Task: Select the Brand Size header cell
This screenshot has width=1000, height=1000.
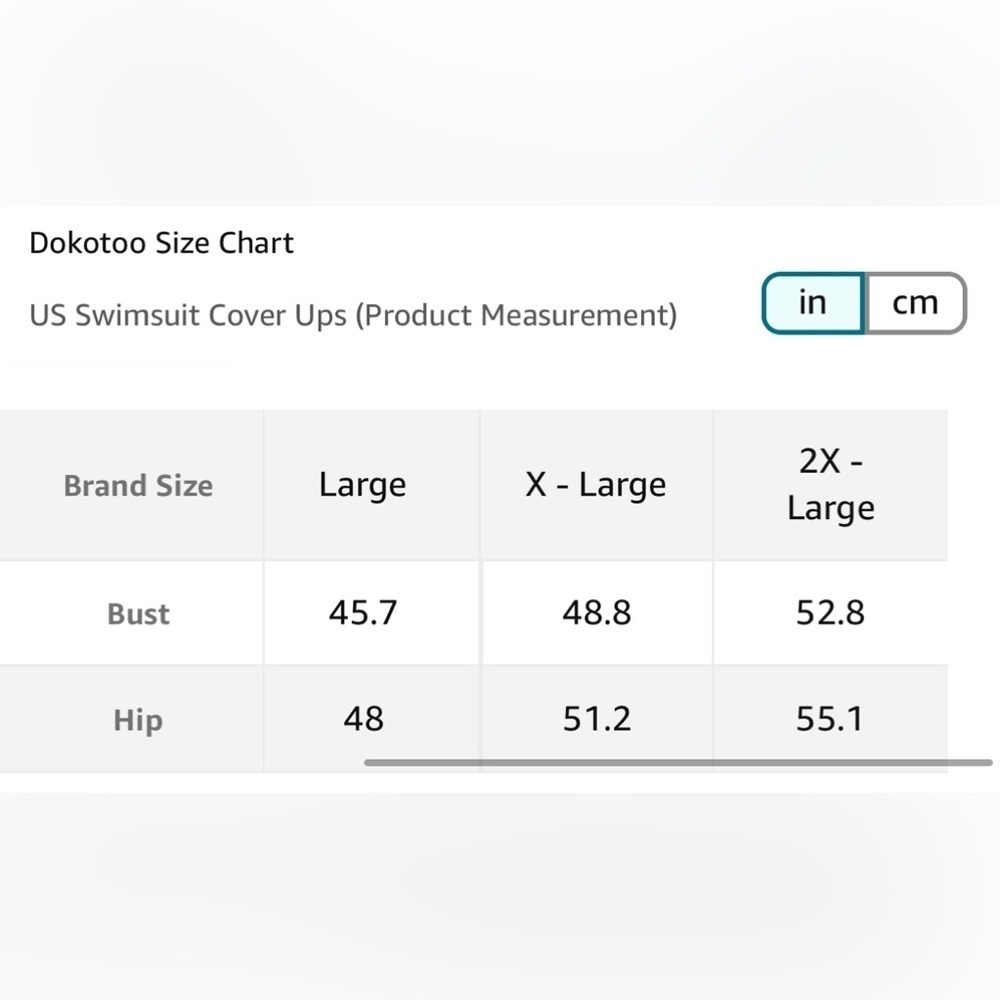Action: click(x=137, y=485)
